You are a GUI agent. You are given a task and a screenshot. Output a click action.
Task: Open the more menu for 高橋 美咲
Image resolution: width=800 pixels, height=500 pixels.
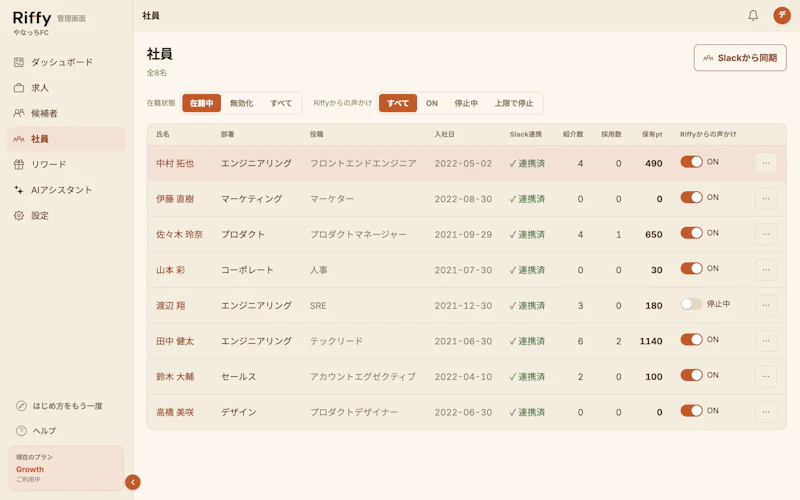click(766, 412)
